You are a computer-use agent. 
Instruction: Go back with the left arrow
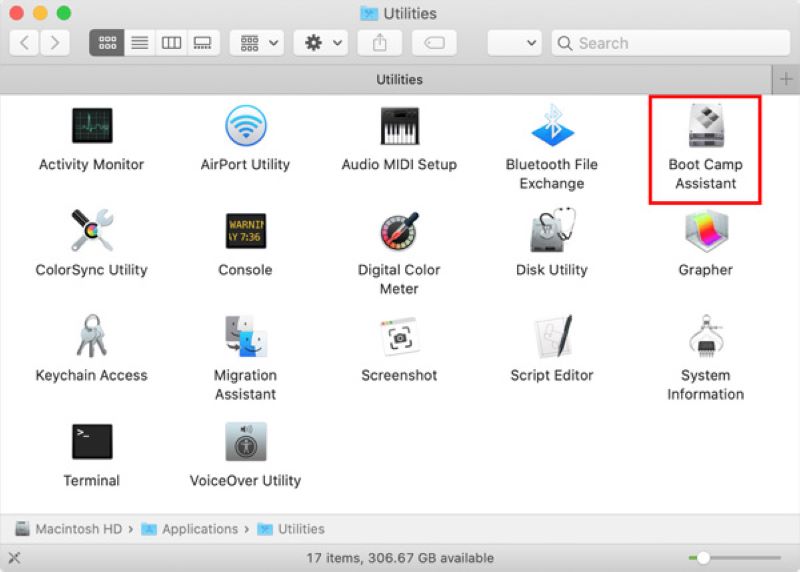(24, 42)
